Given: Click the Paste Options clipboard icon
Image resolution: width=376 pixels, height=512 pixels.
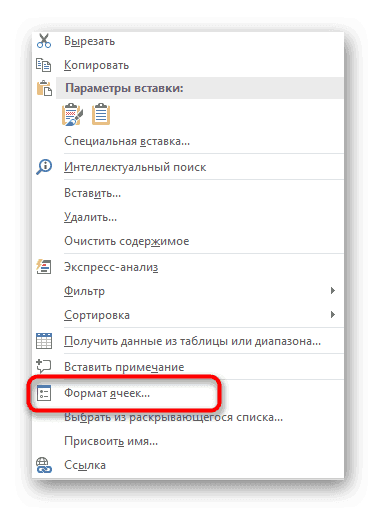Looking at the screenshot, I should (x=44, y=88).
